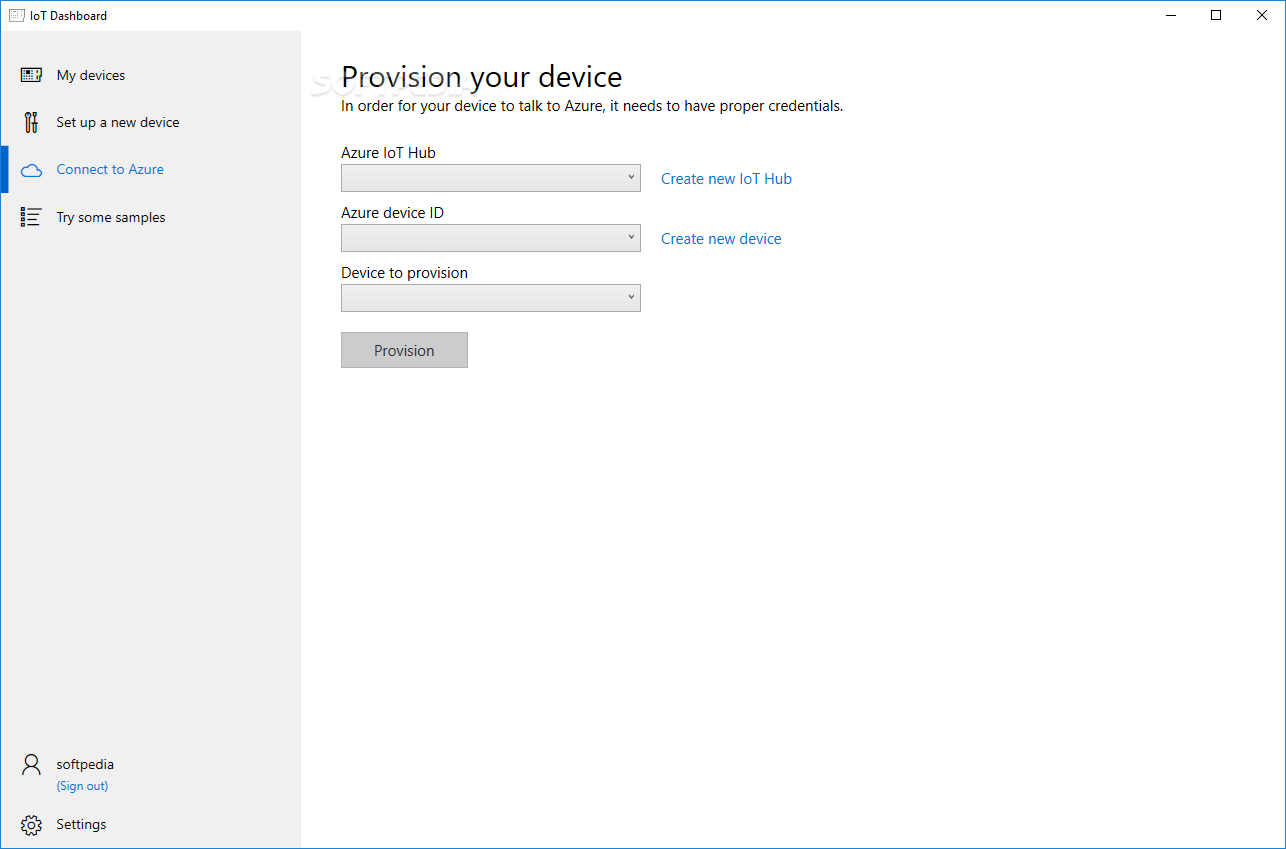The width and height of the screenshot is (1286, 849).
Task: Click the Create new IoT Hub link
Action: (x=726, y=179)
